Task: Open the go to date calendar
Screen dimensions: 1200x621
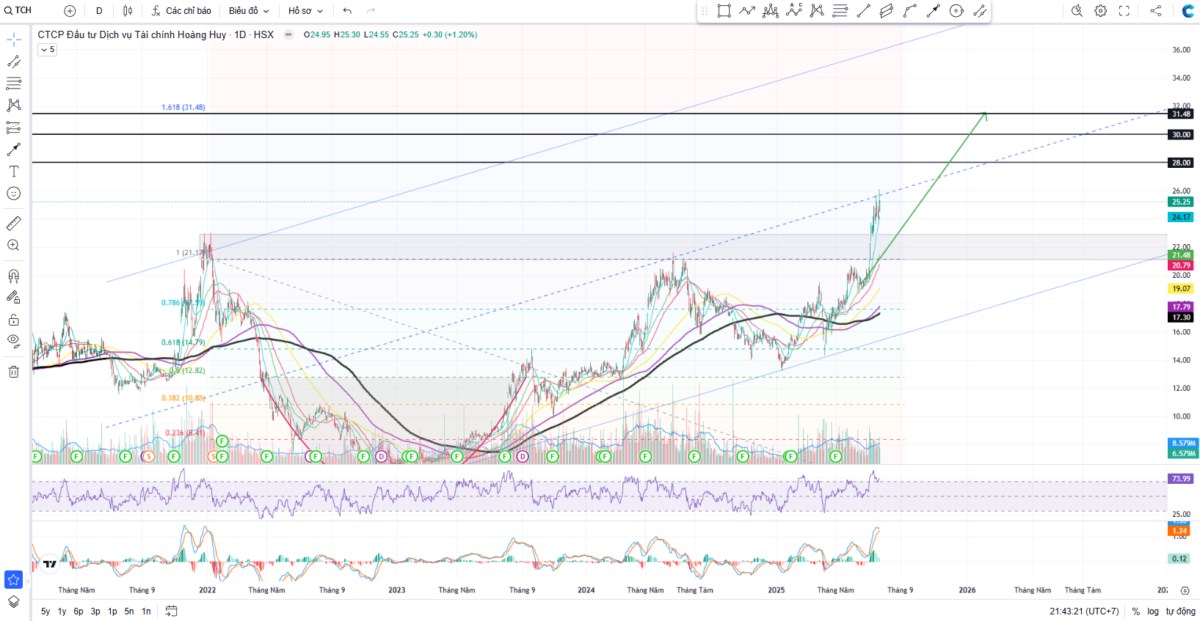Action: click(171, 611)
